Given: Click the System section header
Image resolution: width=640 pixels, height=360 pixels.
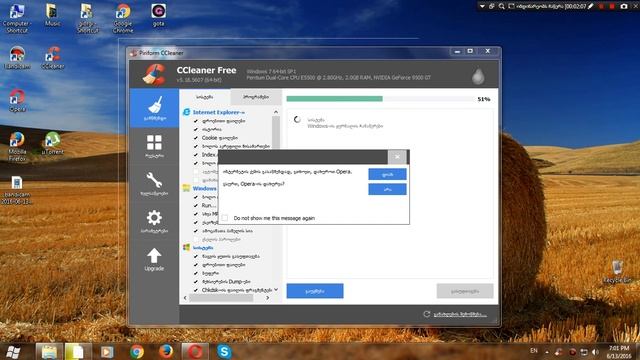Looking at the screenshot, I should 203,248.
